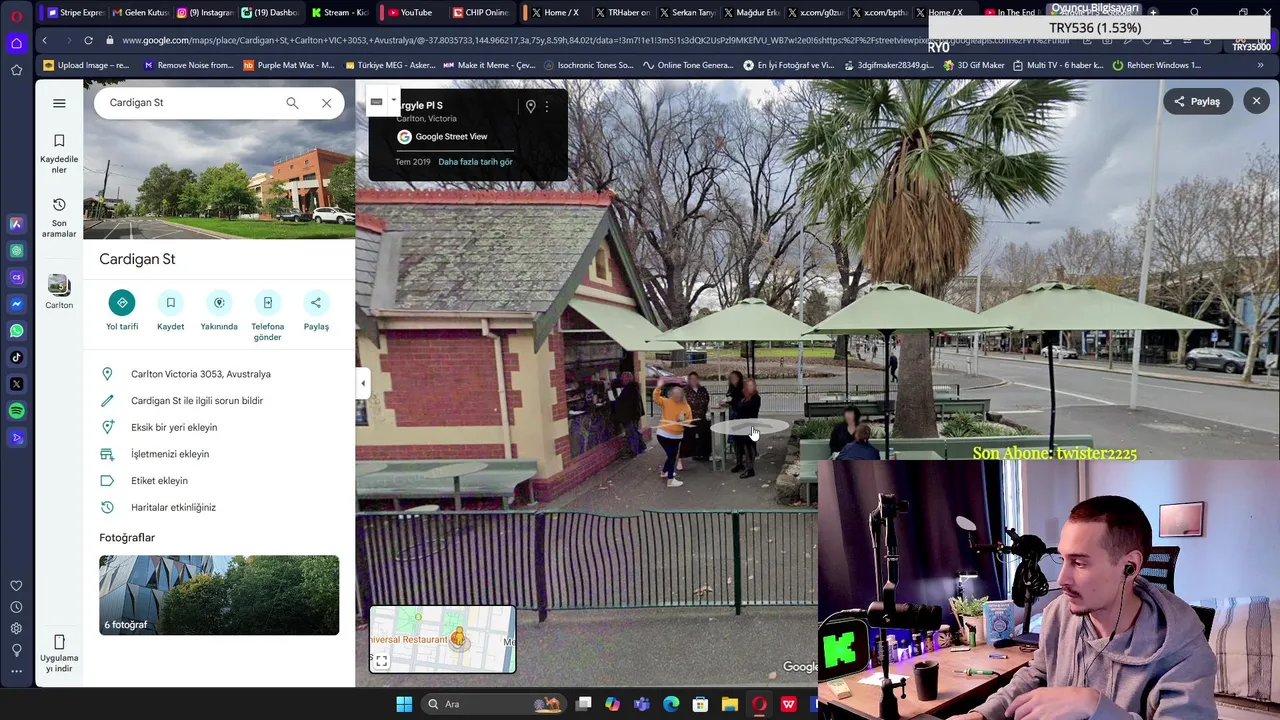1280x720 pixels.
Task: Open the Opera sidebar heart bookmarks icon
Action: 16,586
